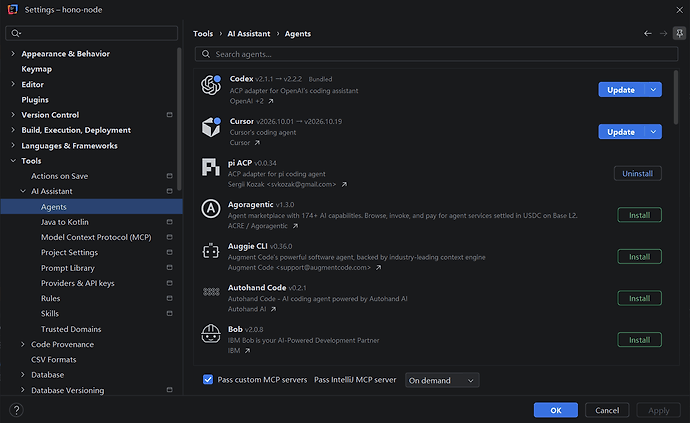Click the Codex OpenAI agent logo
Image resolution: width=690 pixels, height=423 pixels.
tap(211, 85)
